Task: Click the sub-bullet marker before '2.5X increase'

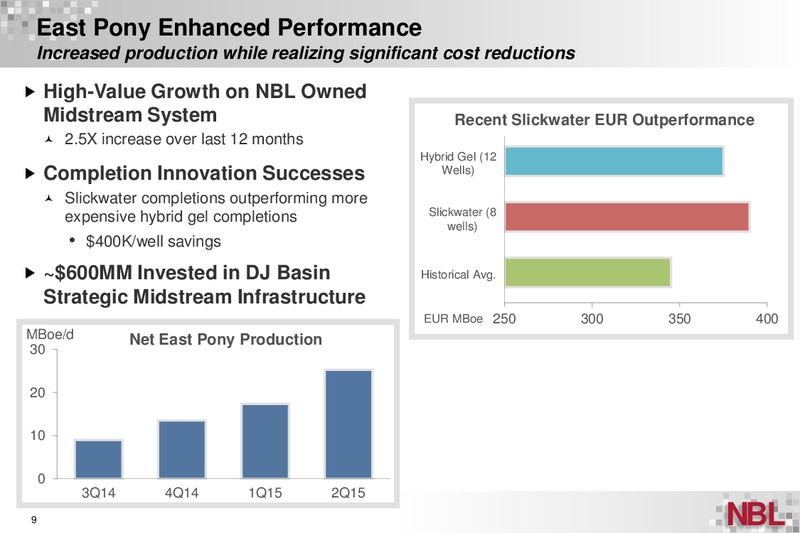Action: [49, 139]
